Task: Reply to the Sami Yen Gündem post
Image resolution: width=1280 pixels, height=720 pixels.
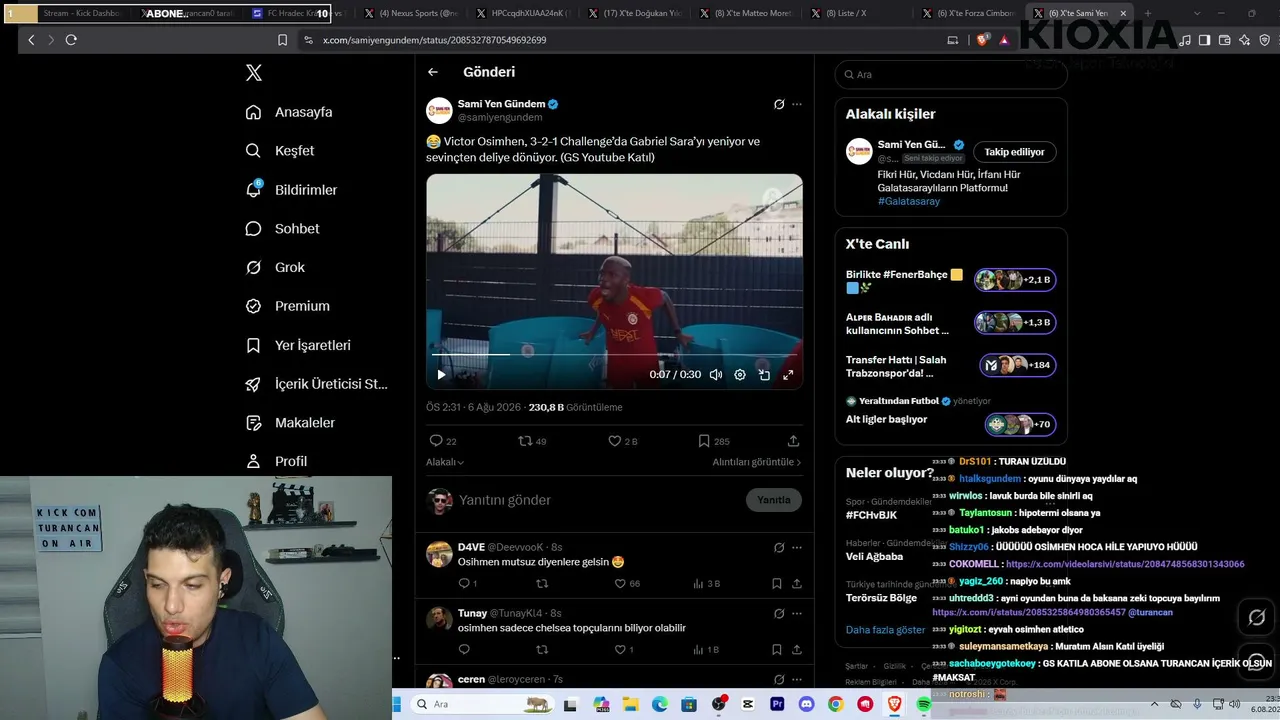Action: click(x=442, y=441)
